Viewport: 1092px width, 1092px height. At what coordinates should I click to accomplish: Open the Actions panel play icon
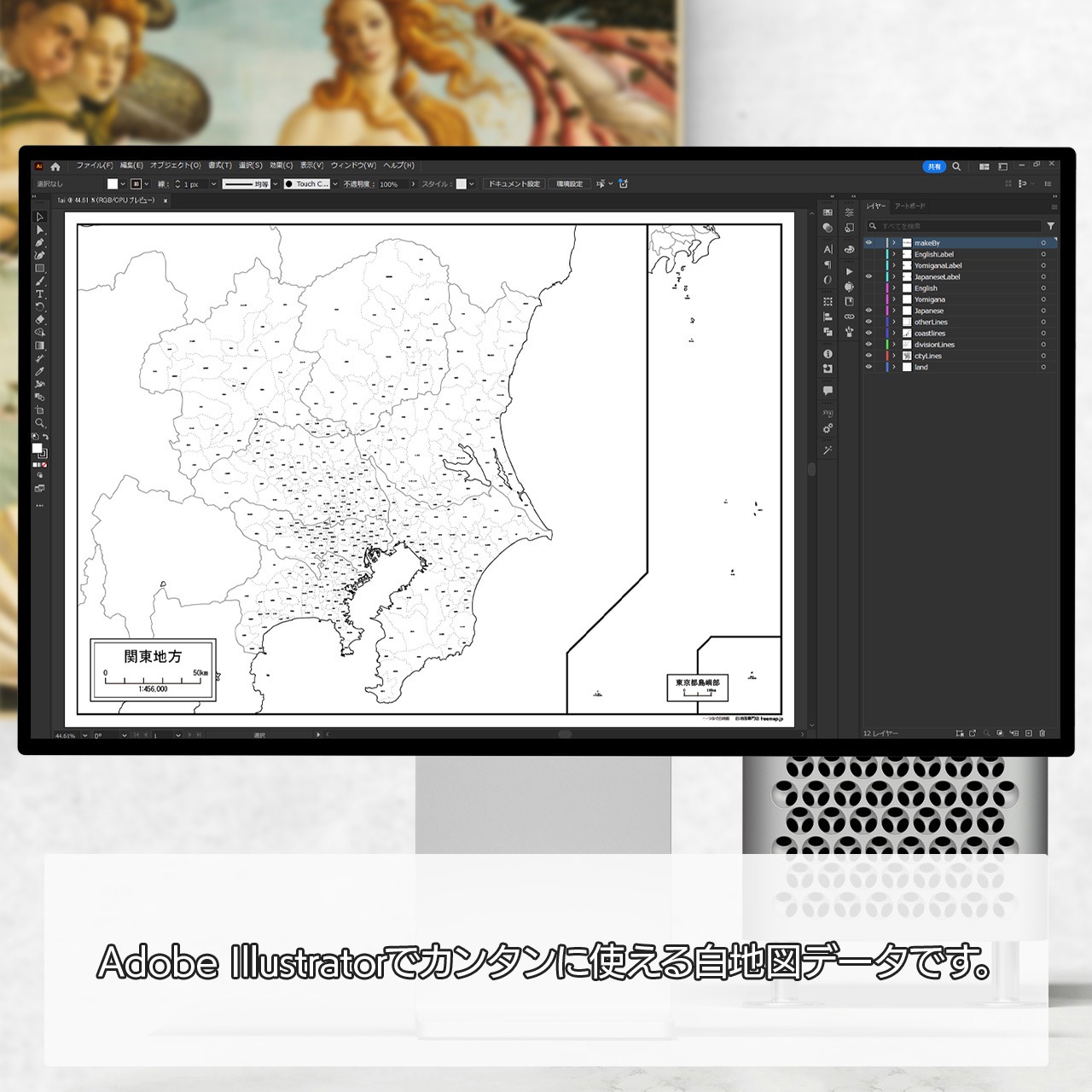849,271
